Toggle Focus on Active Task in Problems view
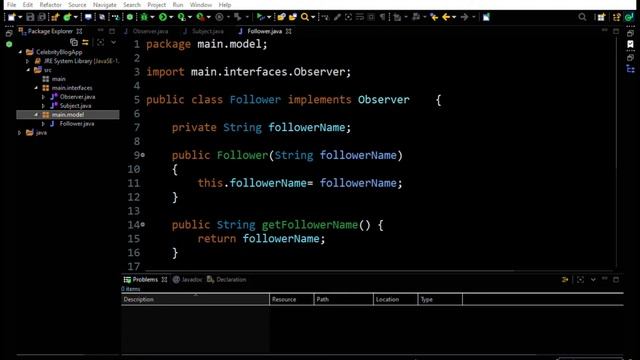 pos(580,280)
